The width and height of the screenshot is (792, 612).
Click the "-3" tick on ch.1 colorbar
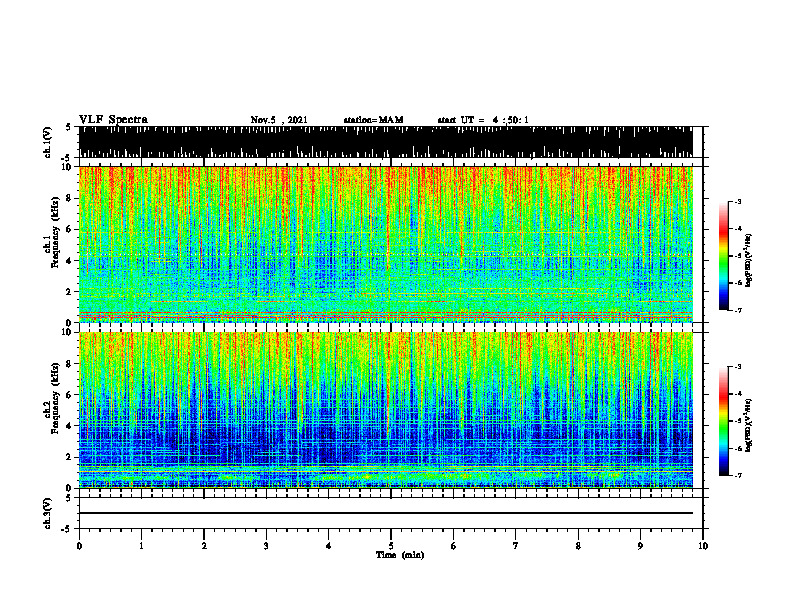click(x=737, y=202)
